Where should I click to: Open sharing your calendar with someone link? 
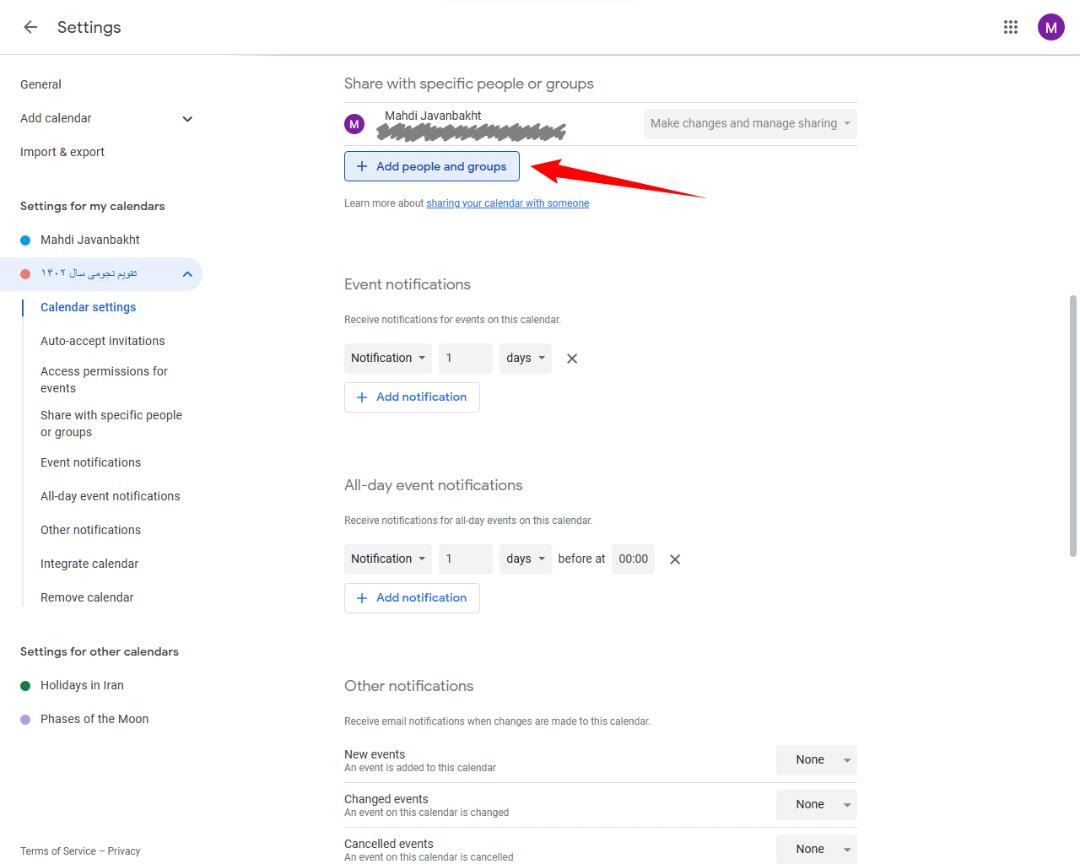508,203
